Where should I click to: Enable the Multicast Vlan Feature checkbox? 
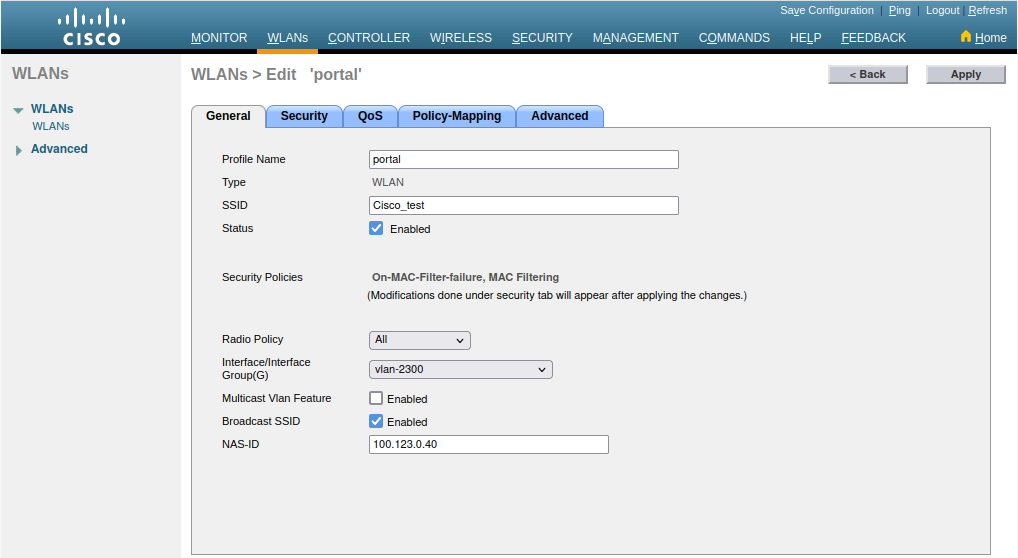376,398
